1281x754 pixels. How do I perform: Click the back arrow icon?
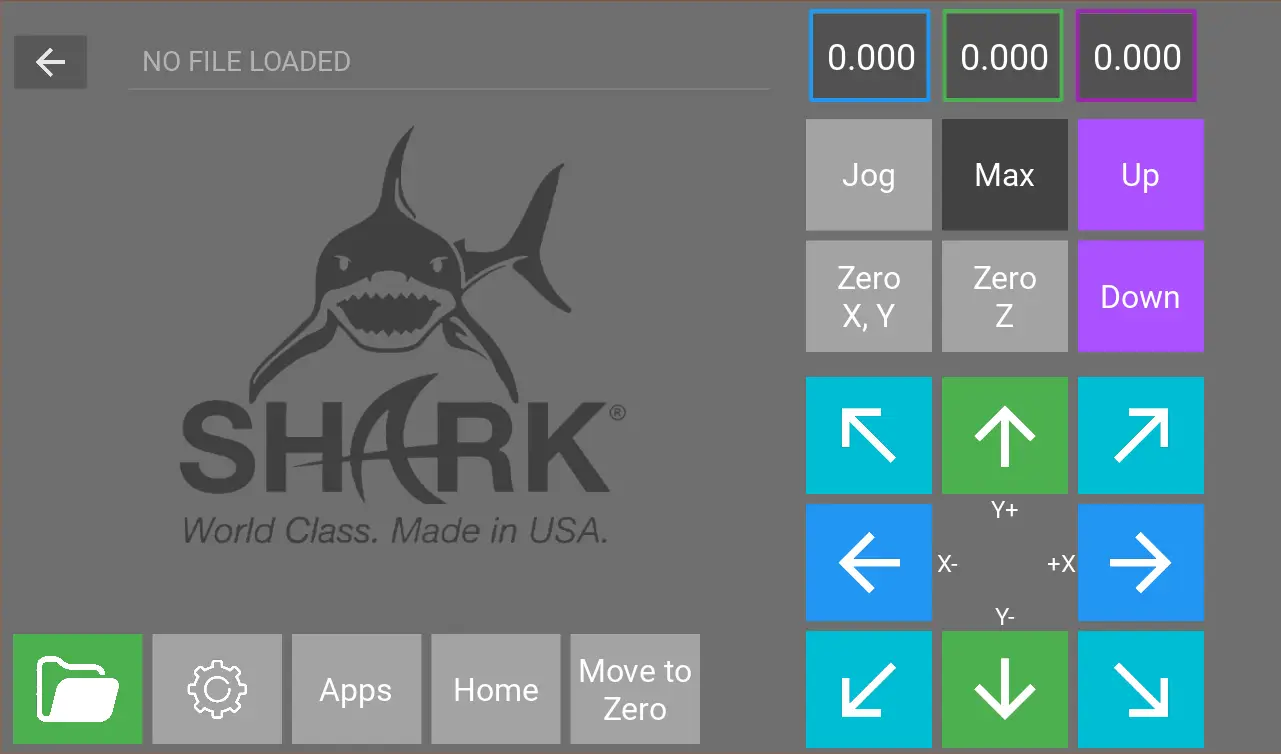50,62
